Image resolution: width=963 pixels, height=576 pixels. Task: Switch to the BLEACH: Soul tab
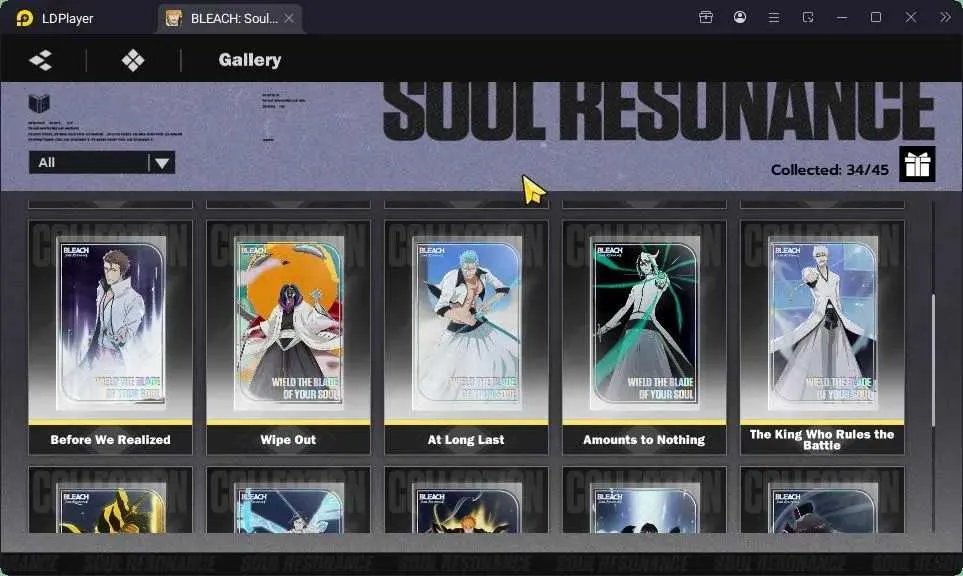230,18
